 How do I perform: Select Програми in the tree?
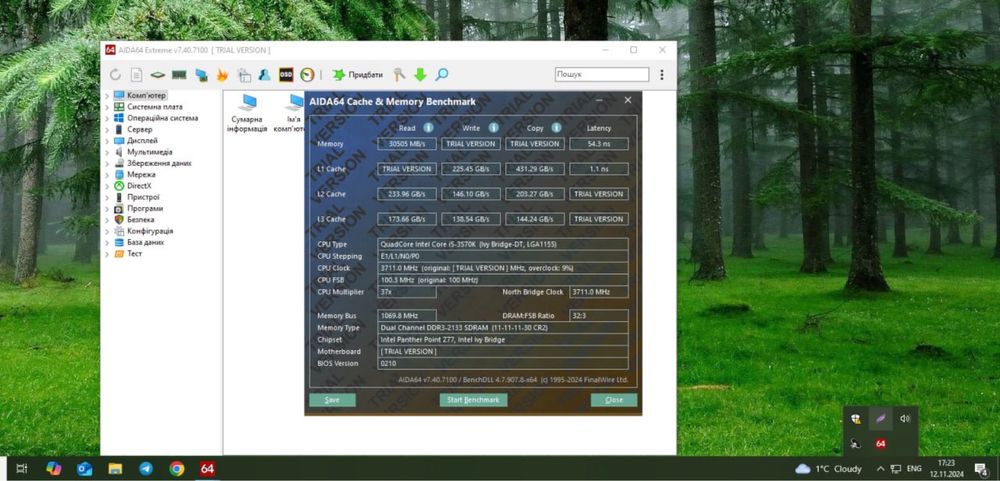click(x=145, y=209)
